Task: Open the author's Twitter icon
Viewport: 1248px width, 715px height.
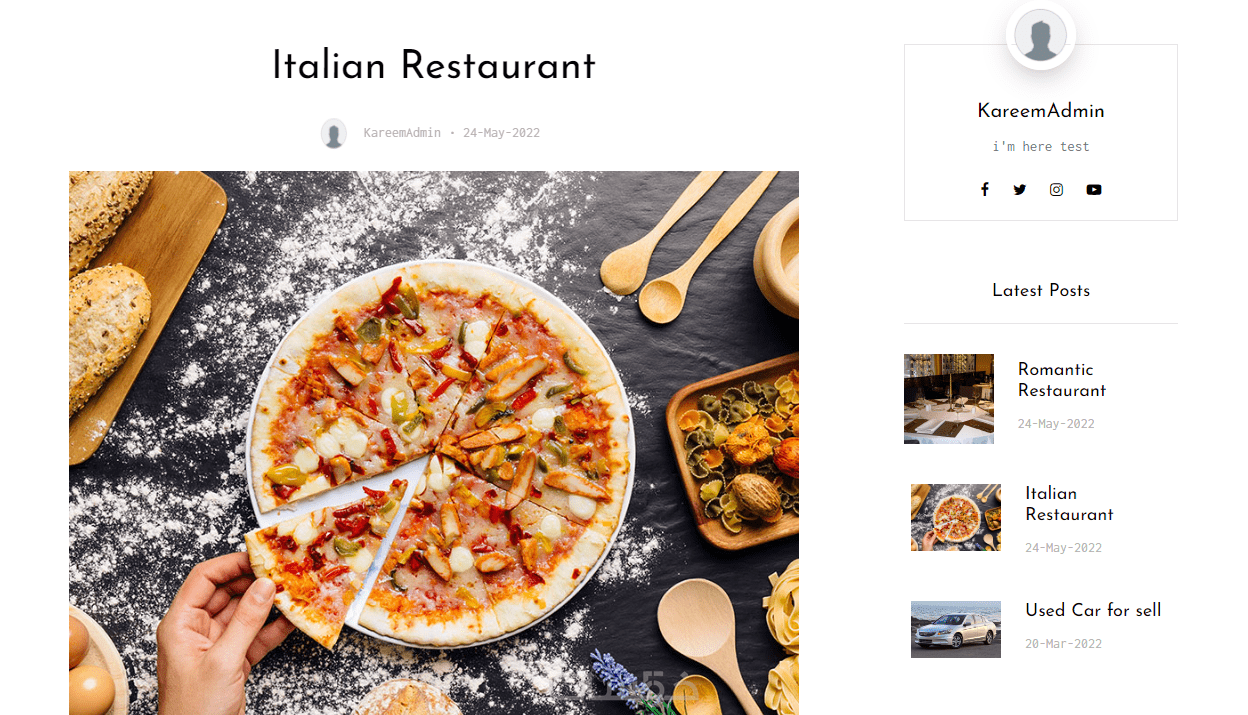Action: coord(1019,189)
